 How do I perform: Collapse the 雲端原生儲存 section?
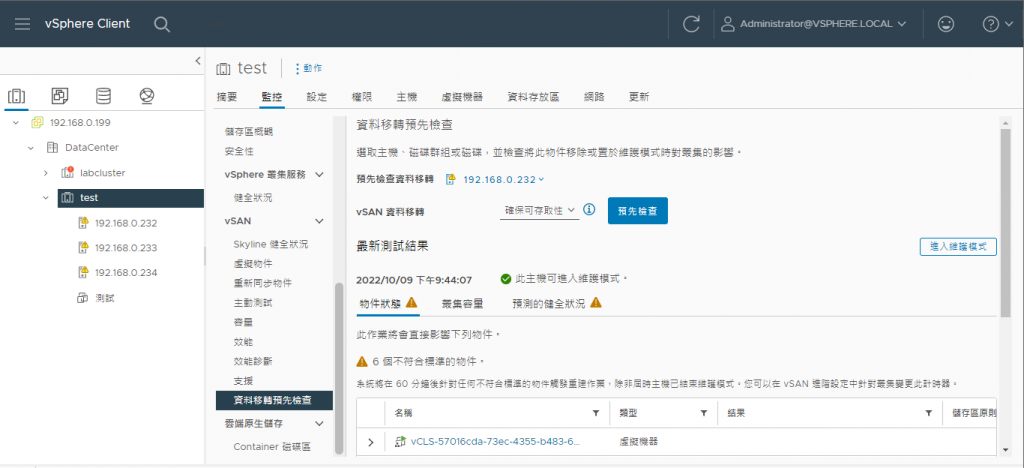click(319, 424)
